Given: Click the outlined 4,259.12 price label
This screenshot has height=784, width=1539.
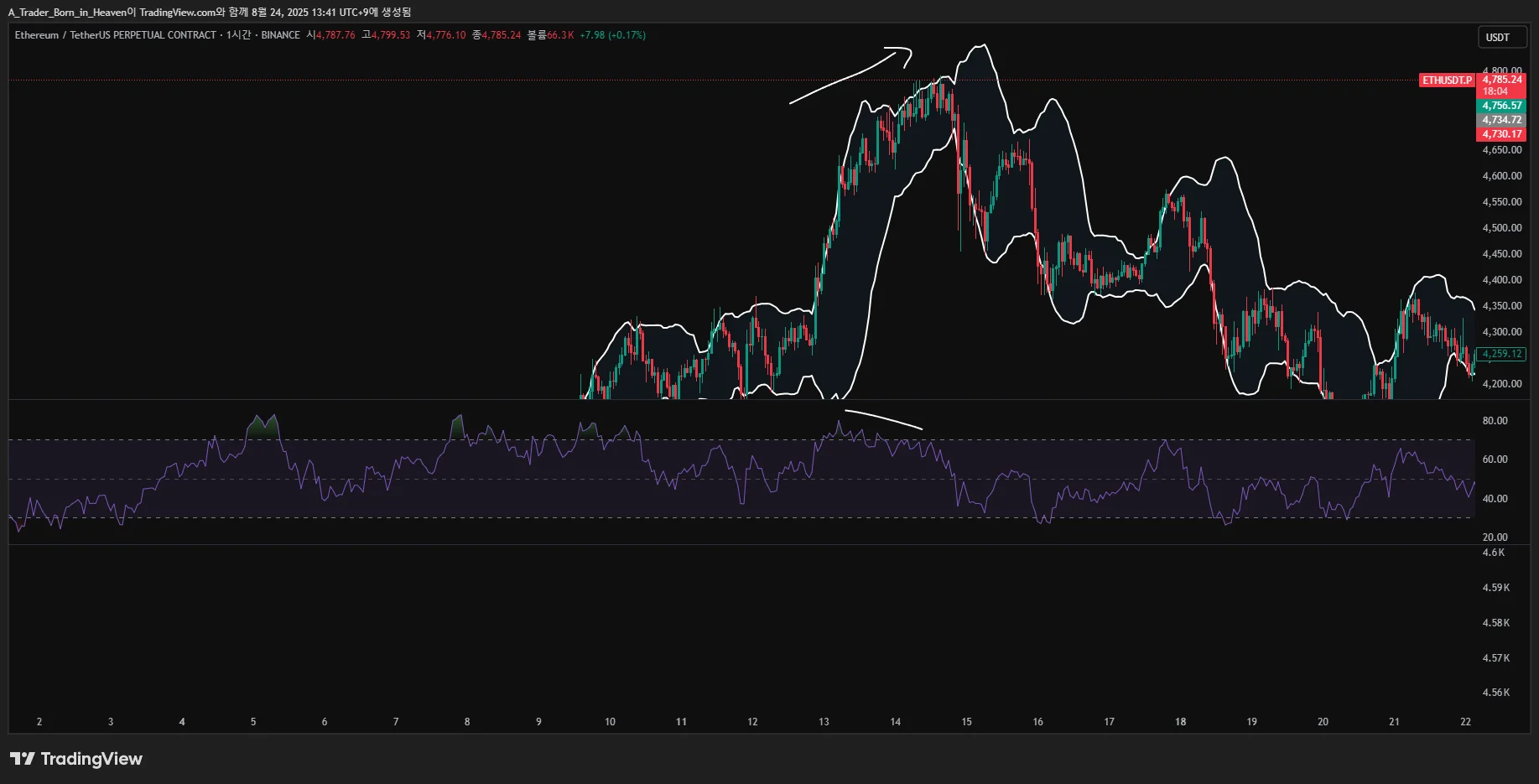Looking at the screenshot, I should (1501, 354).
